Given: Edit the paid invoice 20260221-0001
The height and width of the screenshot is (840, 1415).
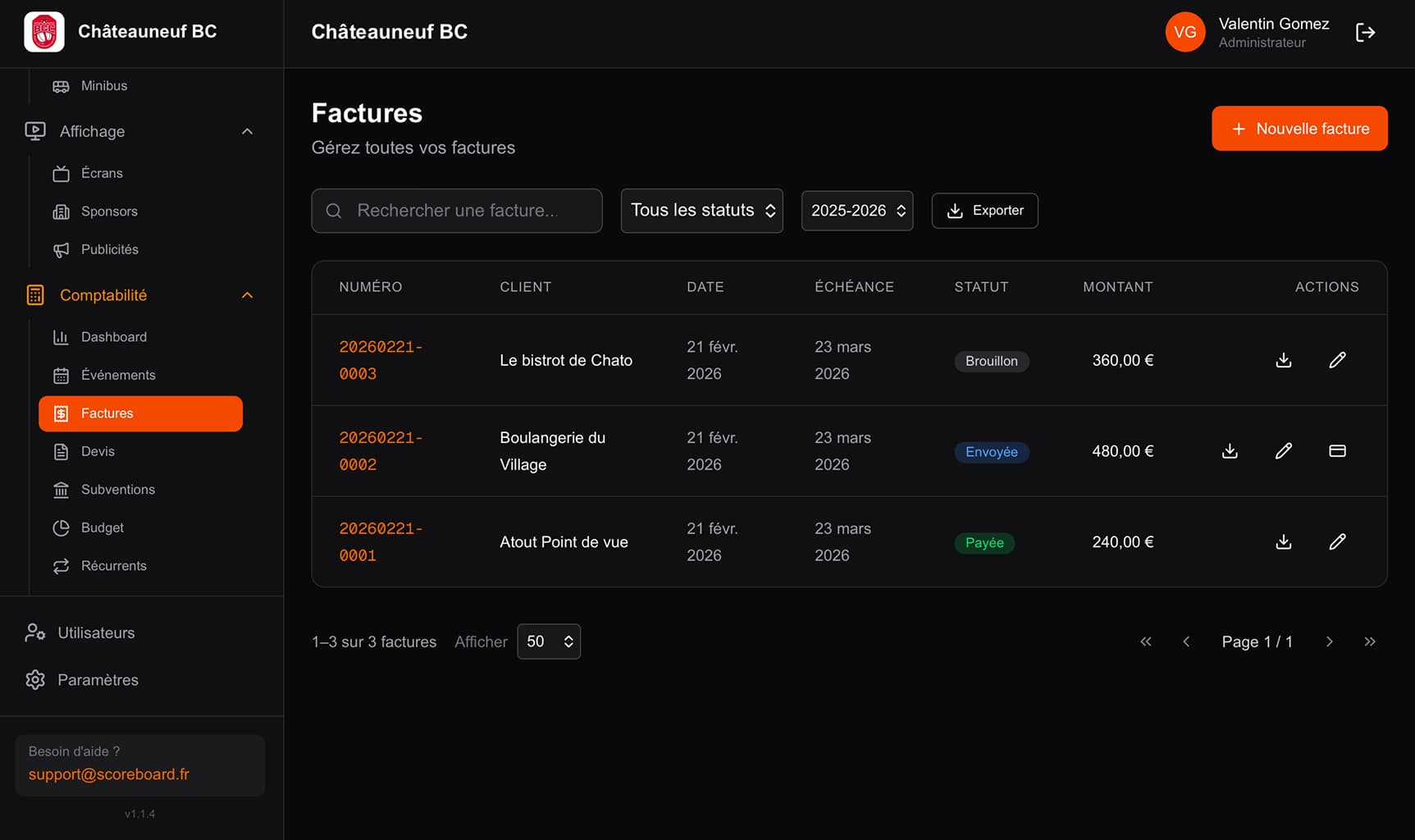Looking at the screenshot, I should coord(1337,542).
